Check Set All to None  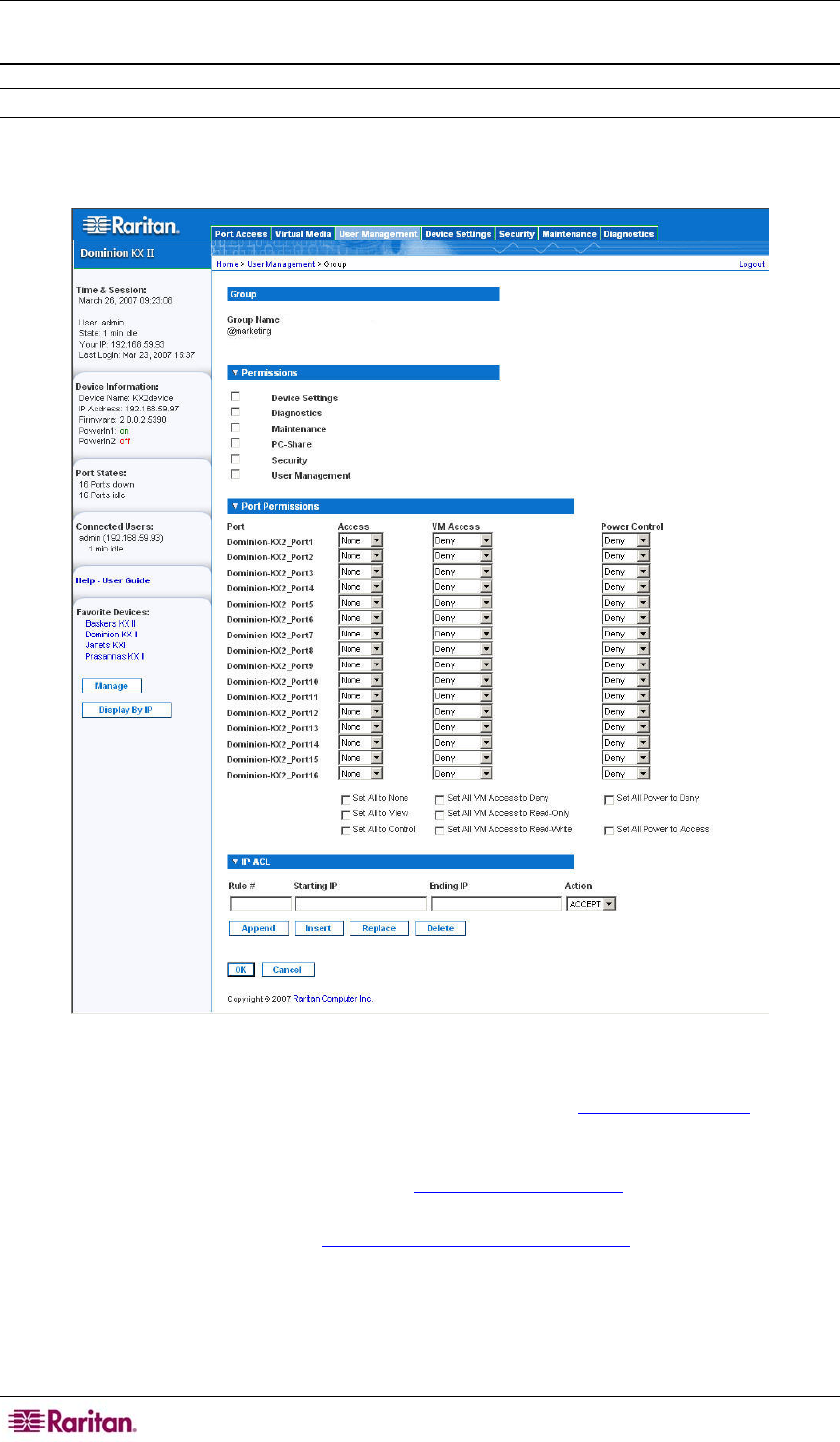[346, 800]
